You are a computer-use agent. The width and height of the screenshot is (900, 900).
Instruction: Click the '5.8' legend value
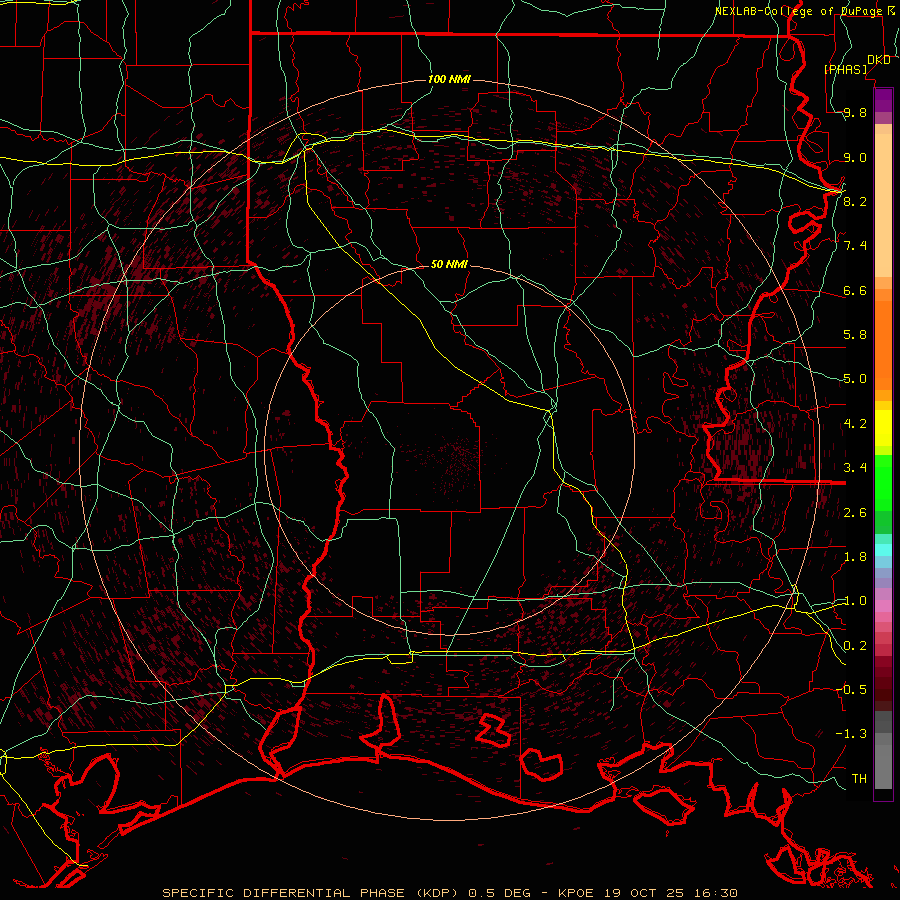(x=855, y=334)
